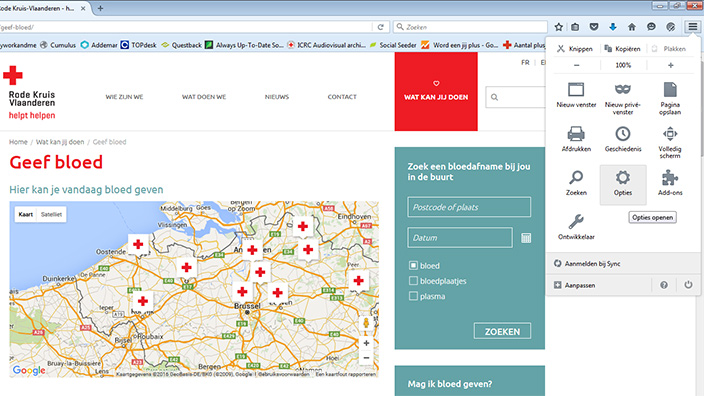704x396 pixels.
Task: Zoom out on the map
Action: pyautogui.click(x=366, y=358)
